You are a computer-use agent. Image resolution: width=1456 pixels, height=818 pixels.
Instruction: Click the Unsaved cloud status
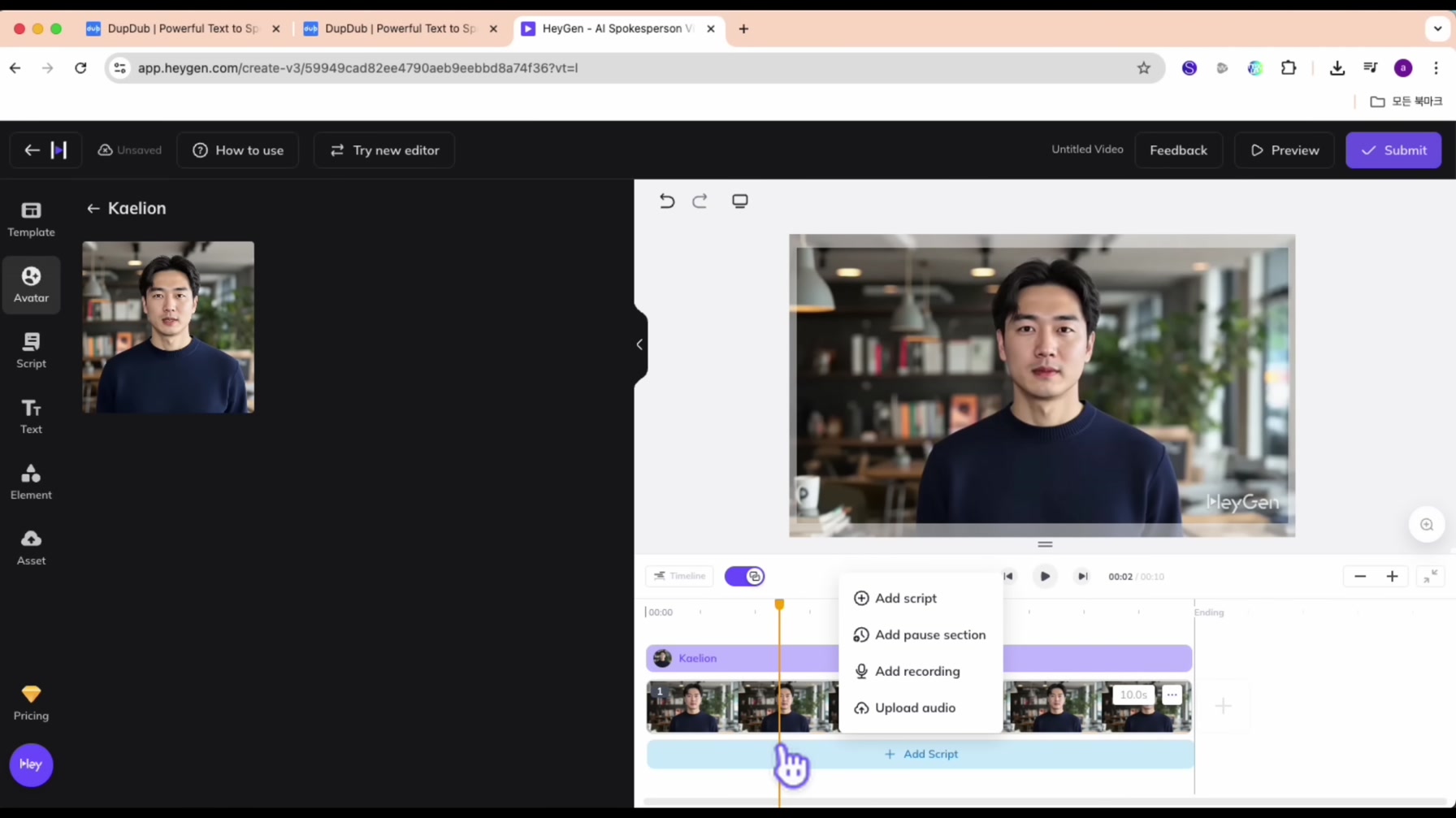[130, 150]
